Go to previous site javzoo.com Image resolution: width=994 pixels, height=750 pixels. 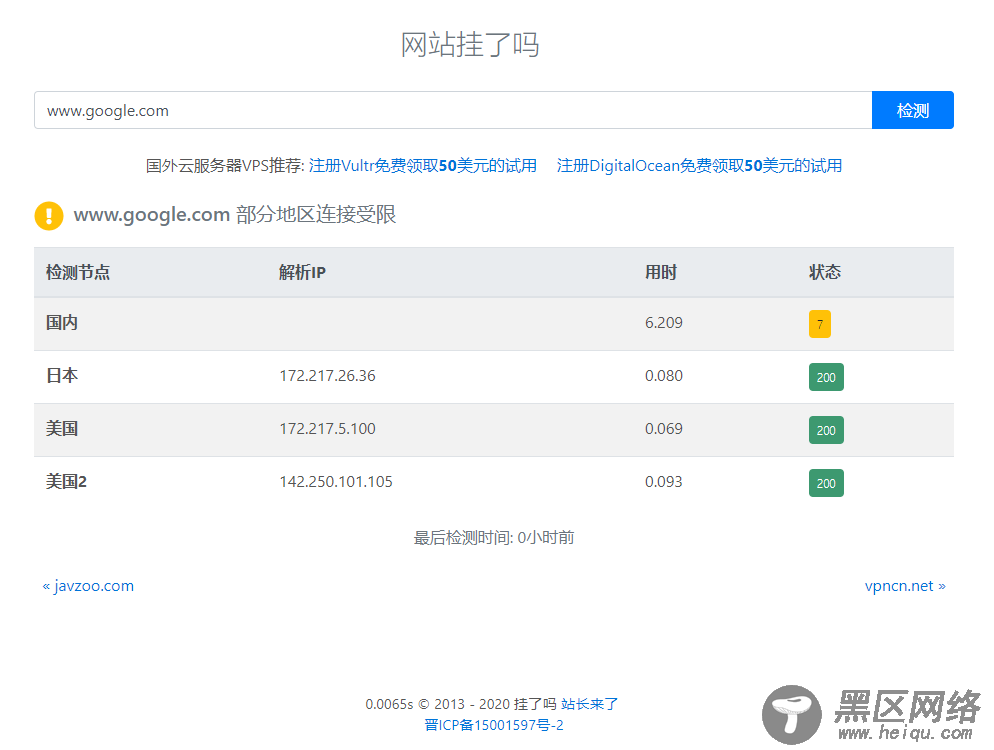tap(88, 586)
